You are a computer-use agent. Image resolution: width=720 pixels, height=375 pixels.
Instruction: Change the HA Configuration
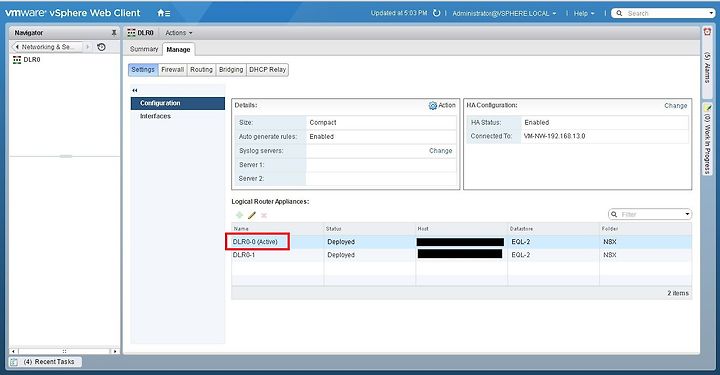(675, 106)
